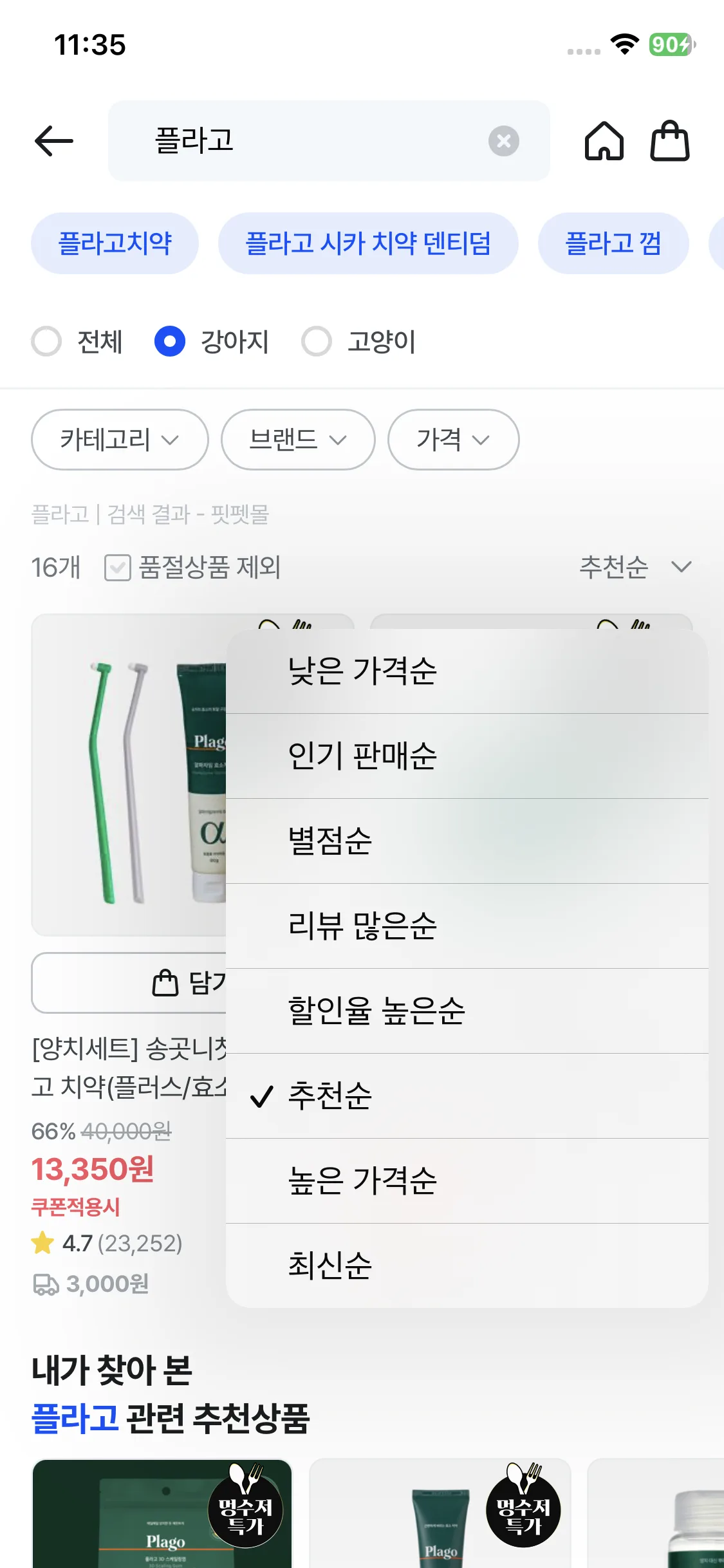Sort by 낮은 가격순
Screen dimensions: 724x1568
(363, 671)
